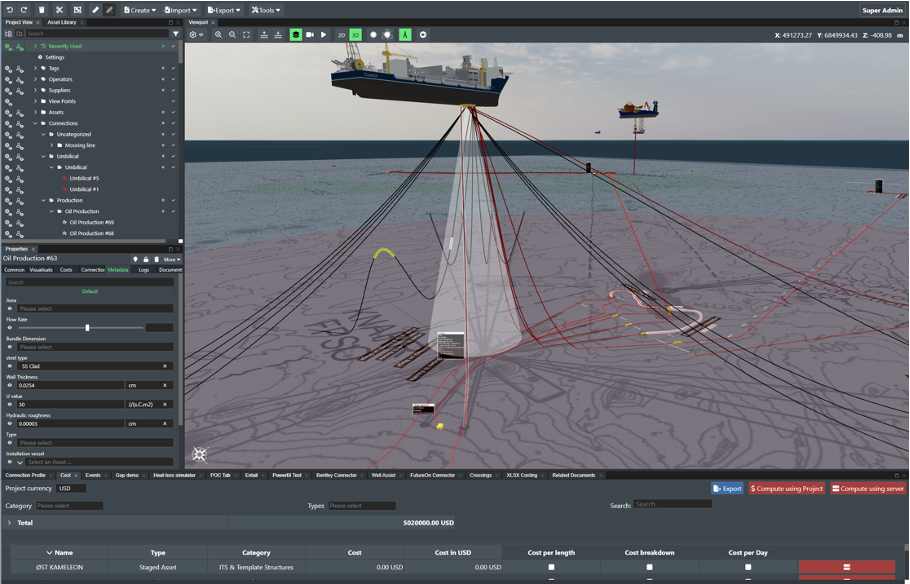
Task: Open the Export dropdown in top toolbar
Action: pos(224,10)
